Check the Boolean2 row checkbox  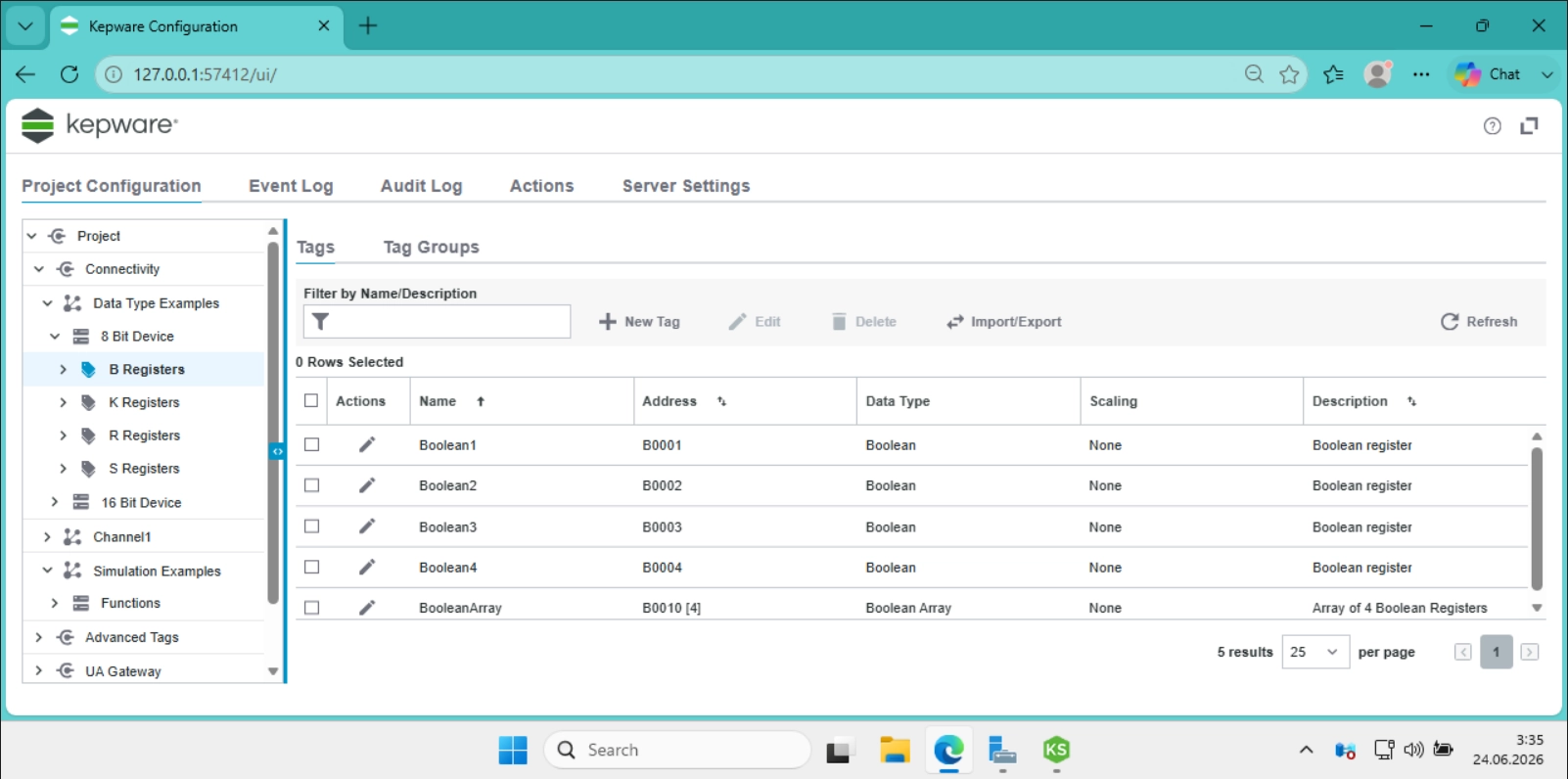point(311,485)
